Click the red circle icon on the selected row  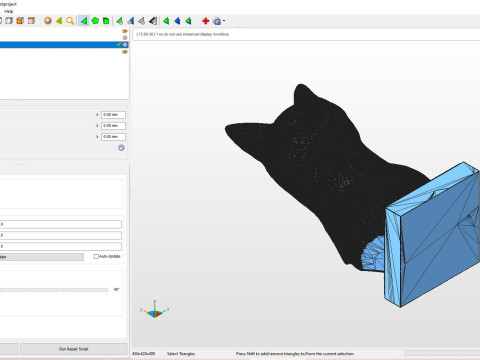click(x=125, y=44)
